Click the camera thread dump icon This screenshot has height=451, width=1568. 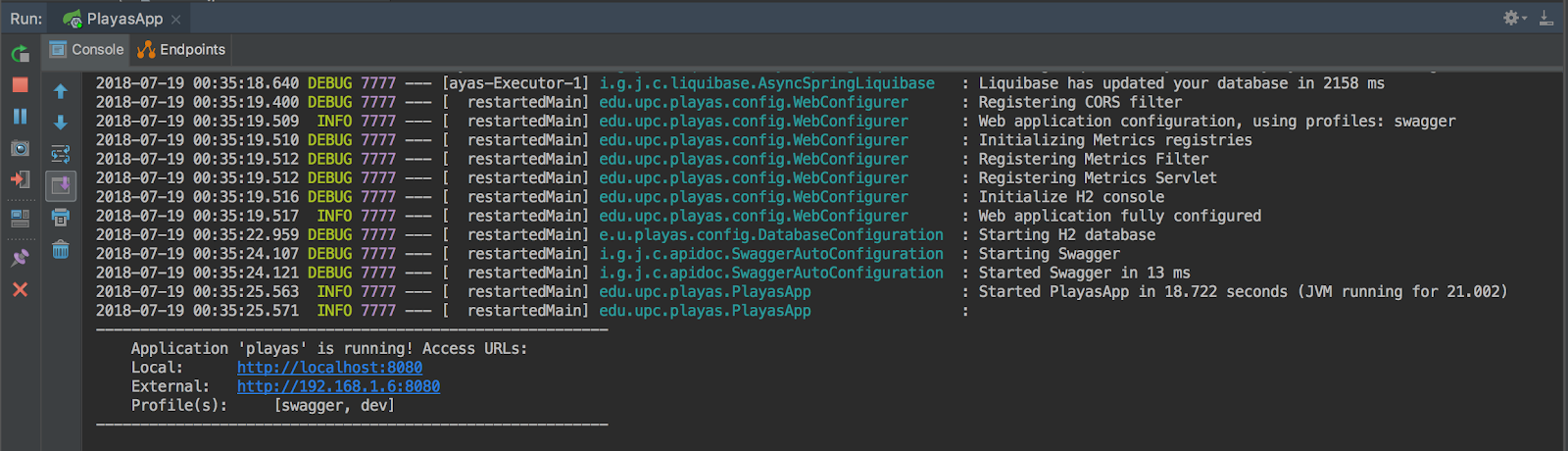click(20, 148)
